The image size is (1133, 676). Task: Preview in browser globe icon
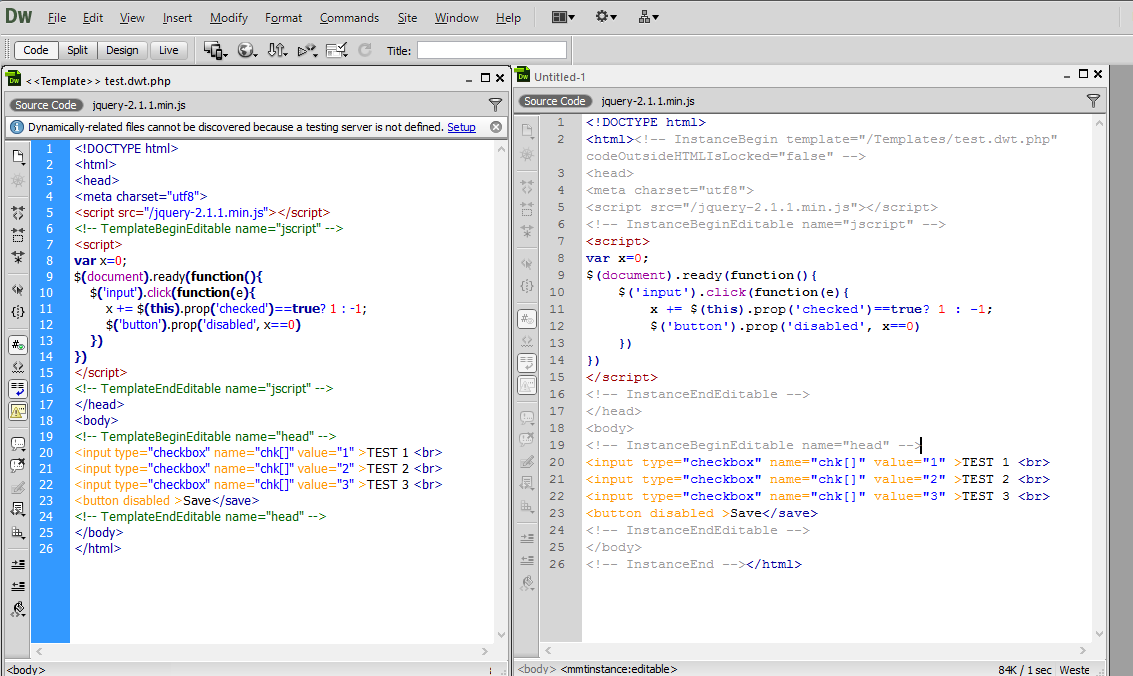(x=247, y=51)
